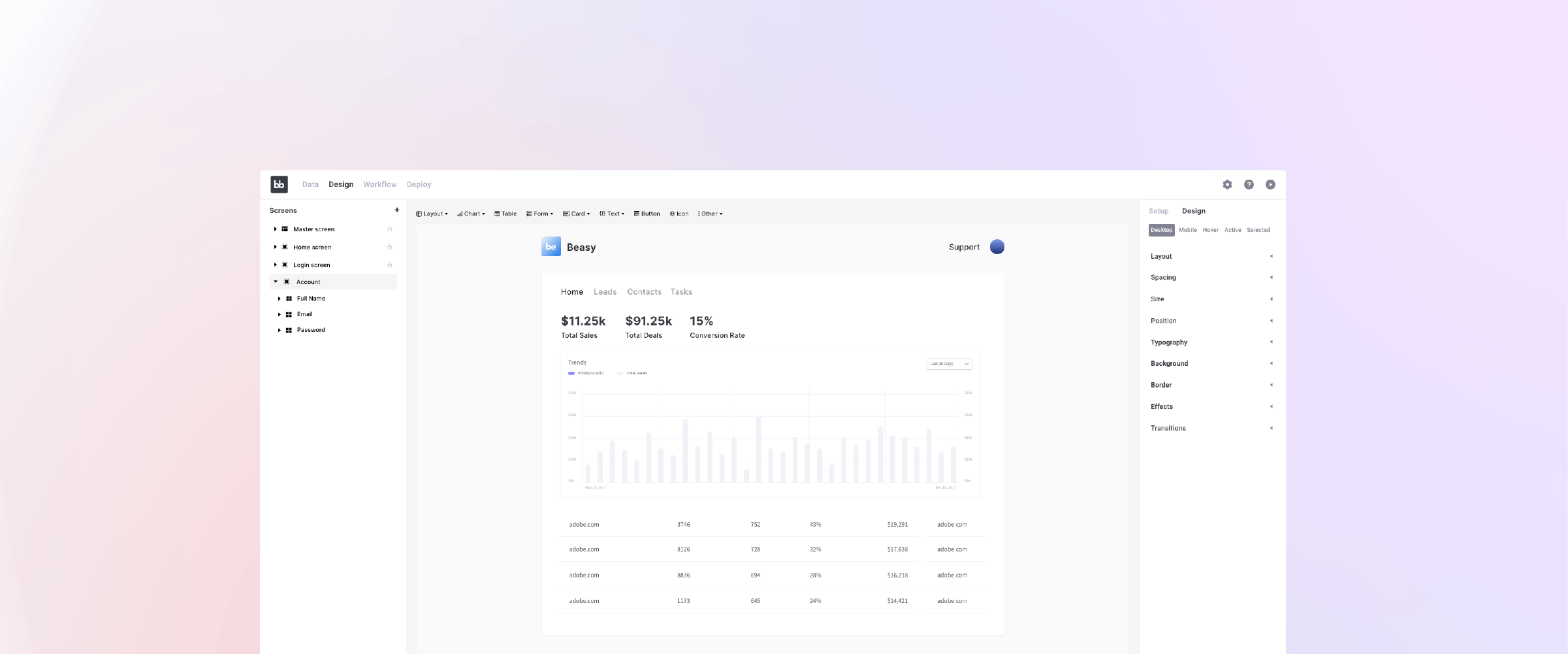Viewport: 1568px width, 654px height.
Task: Click the settings gear icon
Action: point(1227,184)
